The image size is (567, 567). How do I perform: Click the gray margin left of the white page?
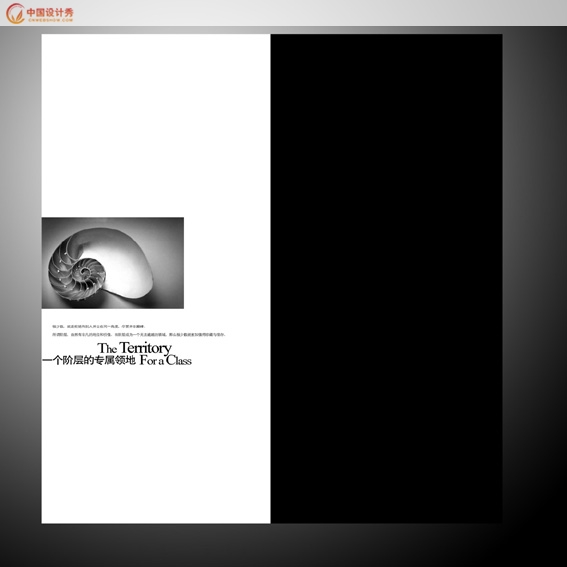click(21, 278)
